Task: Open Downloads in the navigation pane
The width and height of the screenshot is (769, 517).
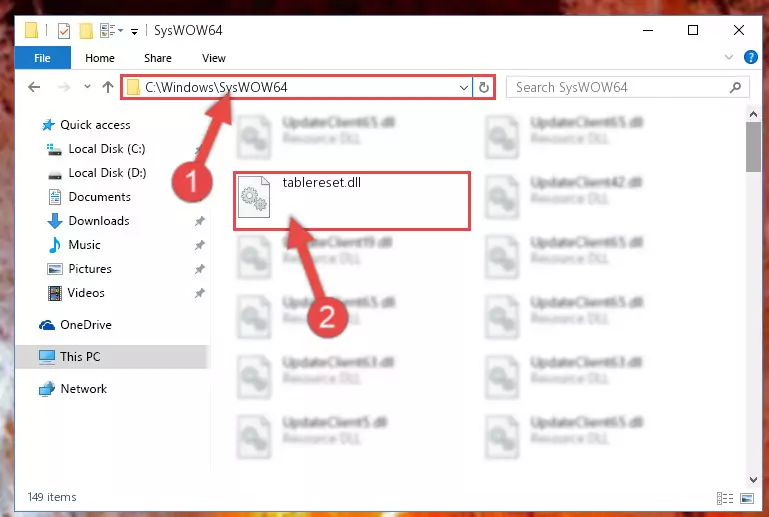Action: pyautogui.click(x=99, y=221)
